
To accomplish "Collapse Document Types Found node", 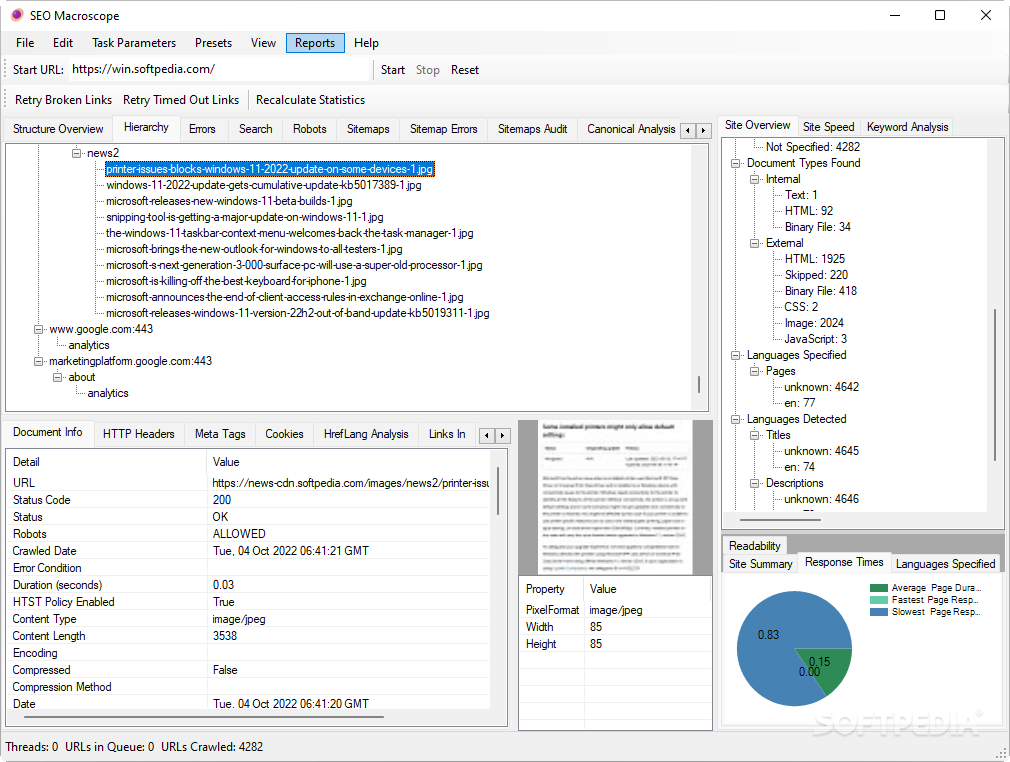I will (736, 164).
